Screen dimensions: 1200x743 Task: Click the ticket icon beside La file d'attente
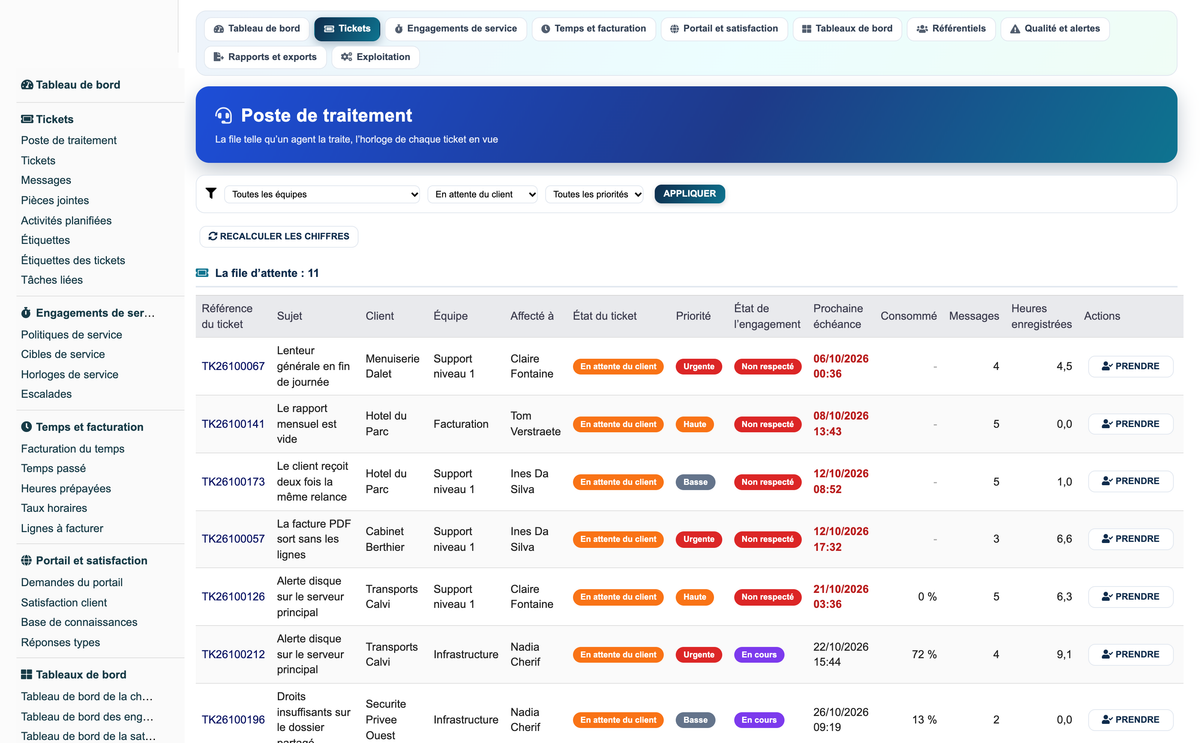click(x=203, y=273)
